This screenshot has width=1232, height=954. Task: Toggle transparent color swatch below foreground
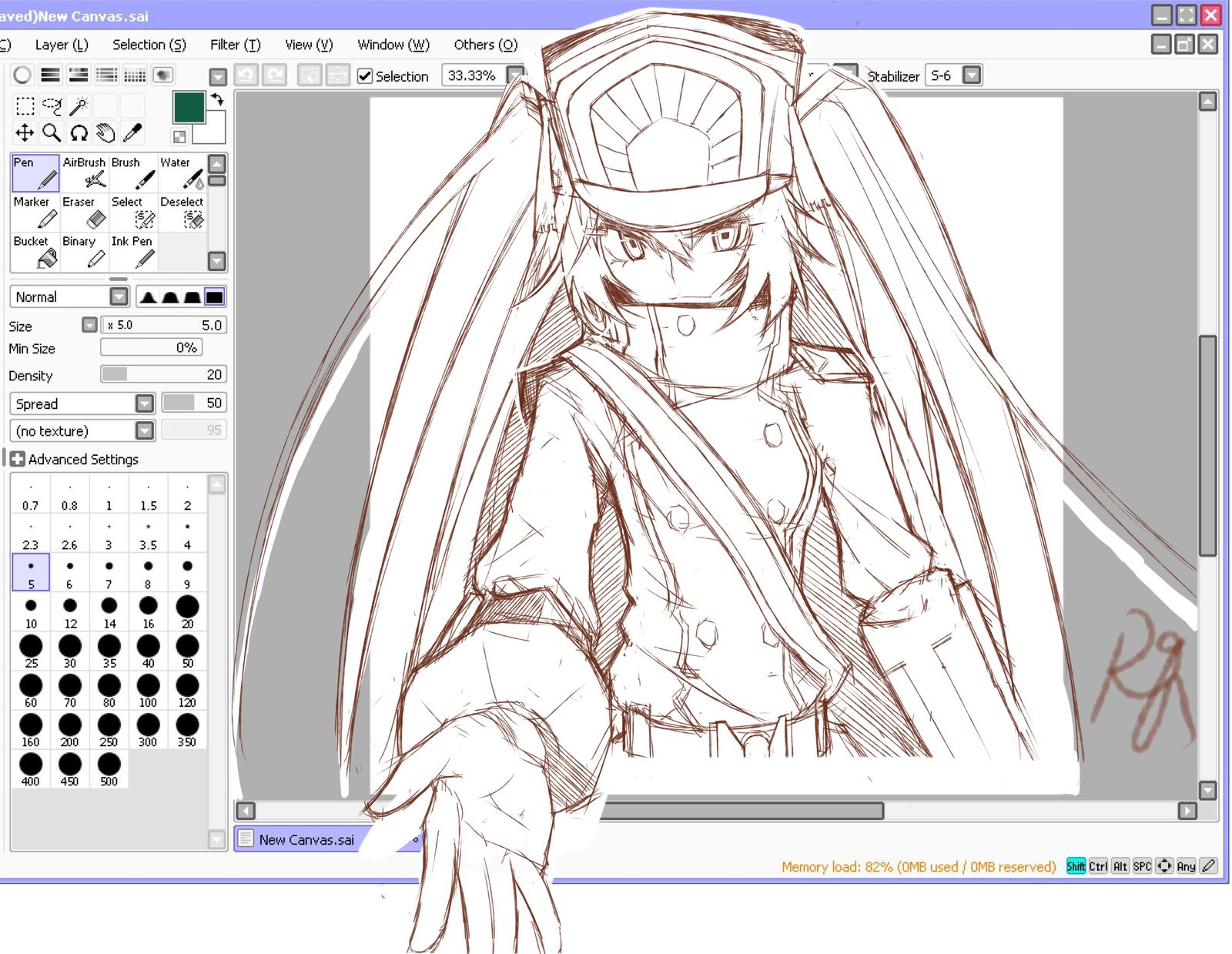179,137
